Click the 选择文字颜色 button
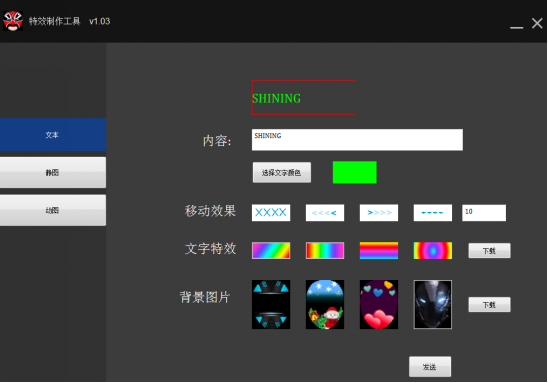Viewport: 548px width, 383px height. (282, 172)
